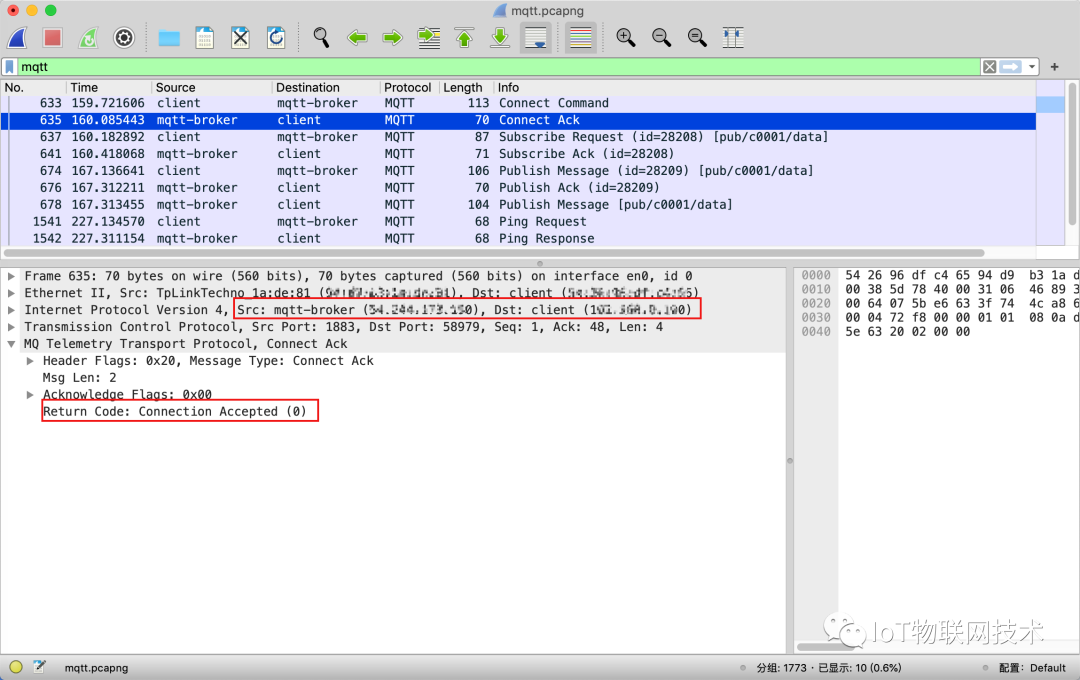Open capture options gear icon
1080x680 pixels.
point(124,38)
